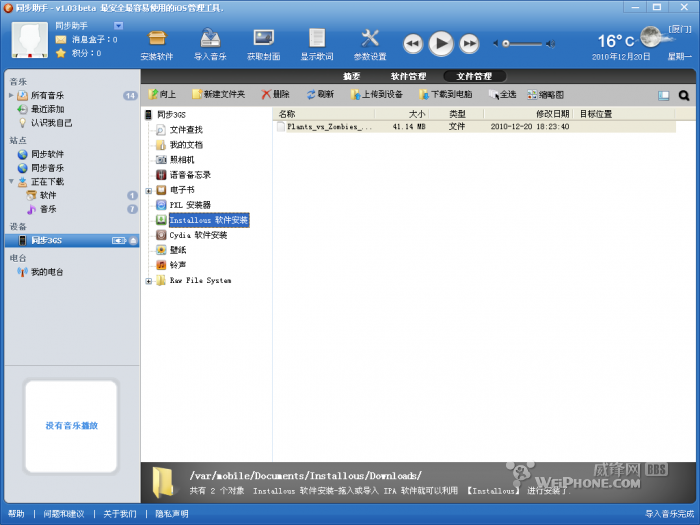Open the 安装软件 install software tool
This screenshot has height=525, width=700.
(157, 45)
